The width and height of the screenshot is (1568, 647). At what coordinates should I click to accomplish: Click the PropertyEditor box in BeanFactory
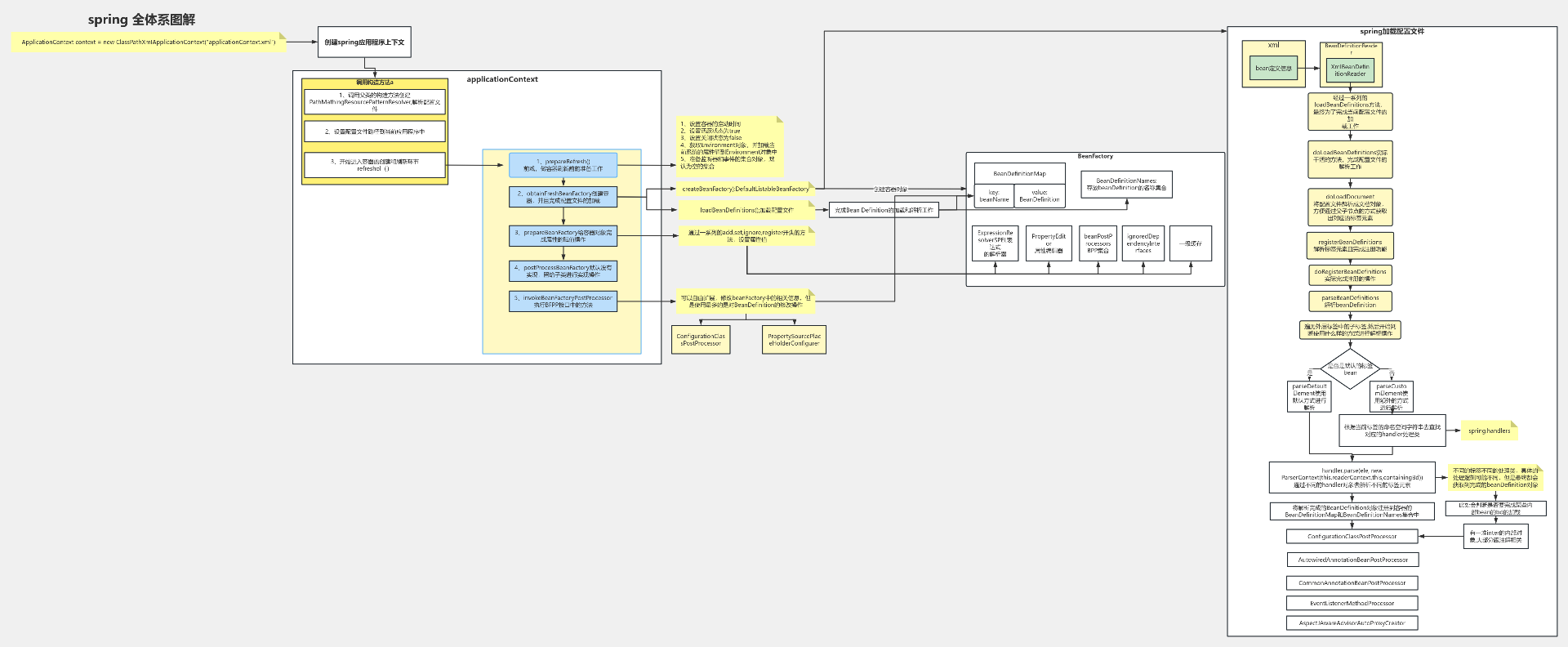1049,243
